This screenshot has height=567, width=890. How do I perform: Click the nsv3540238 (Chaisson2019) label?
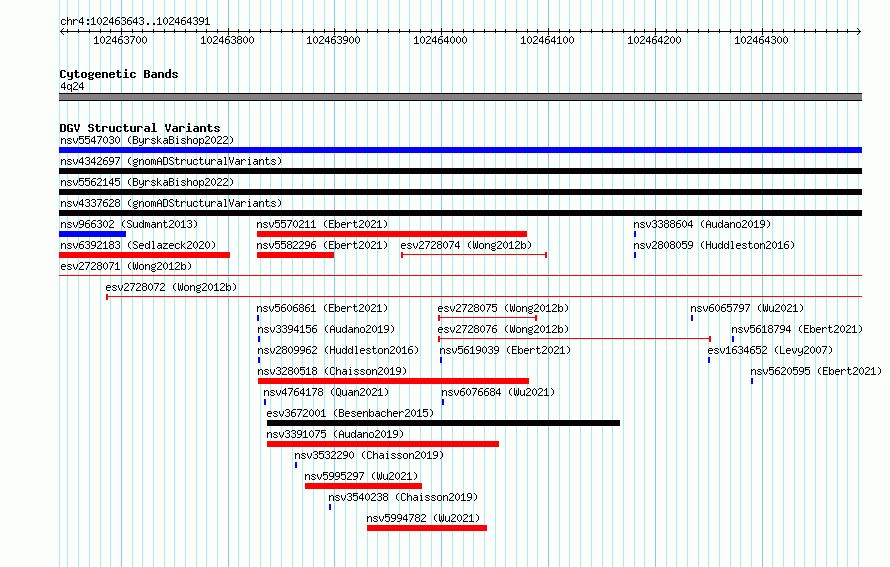click(403, 497)
